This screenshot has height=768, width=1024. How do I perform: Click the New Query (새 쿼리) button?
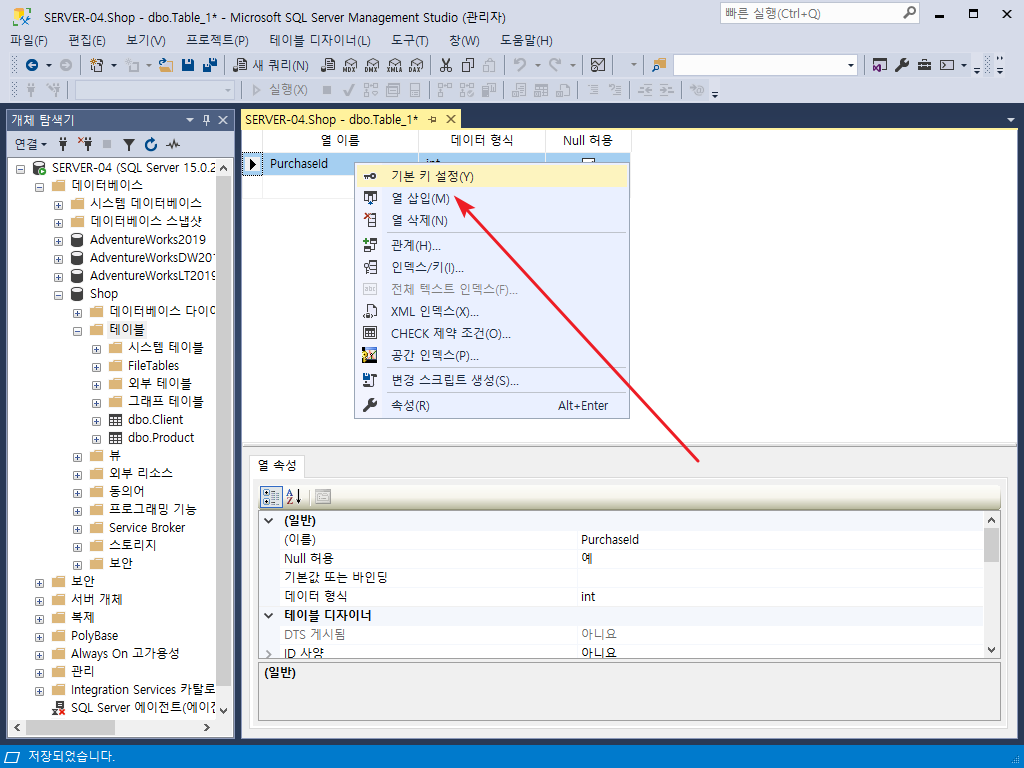[271, 65]
